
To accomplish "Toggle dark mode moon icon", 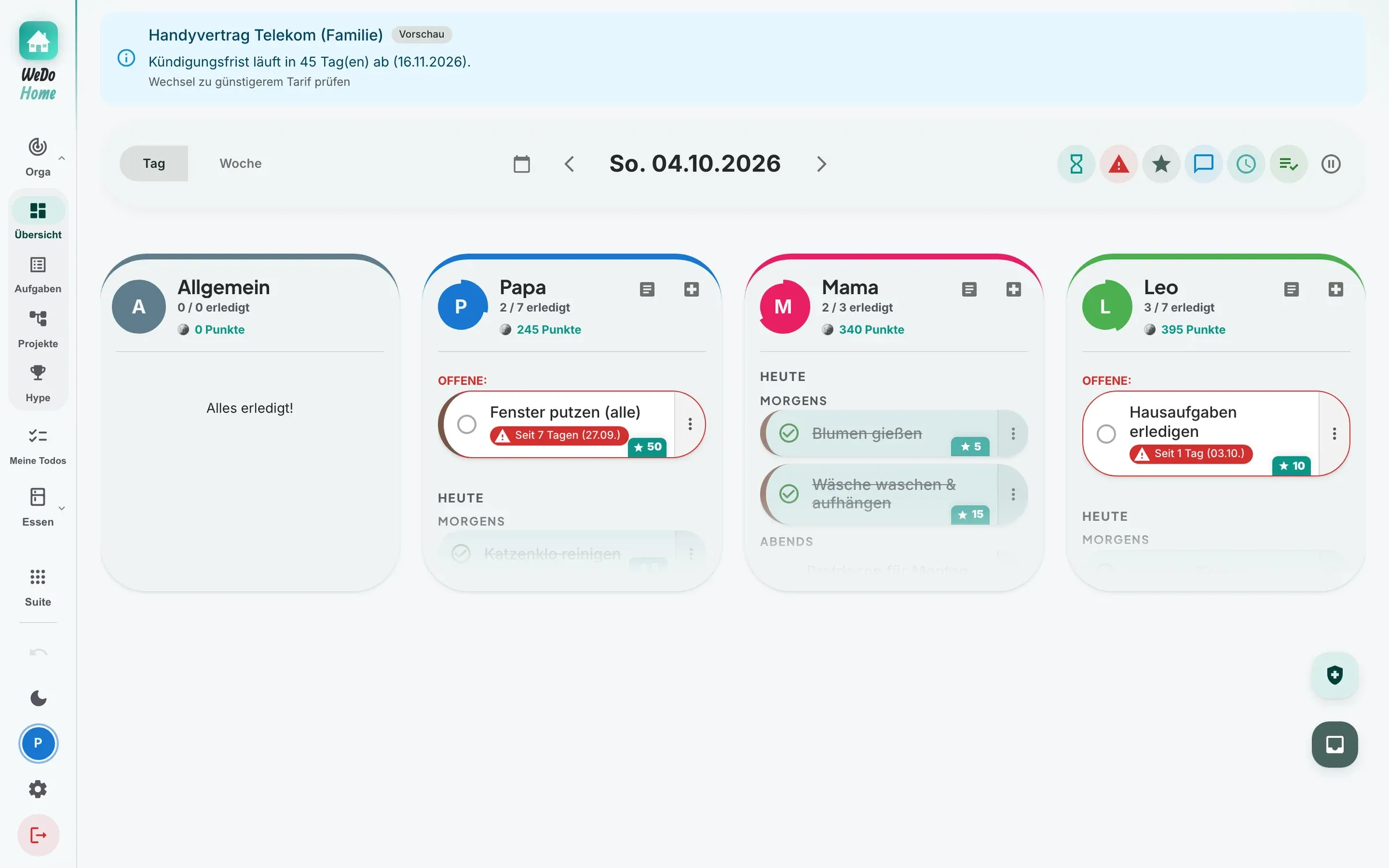I will [38, 698].
